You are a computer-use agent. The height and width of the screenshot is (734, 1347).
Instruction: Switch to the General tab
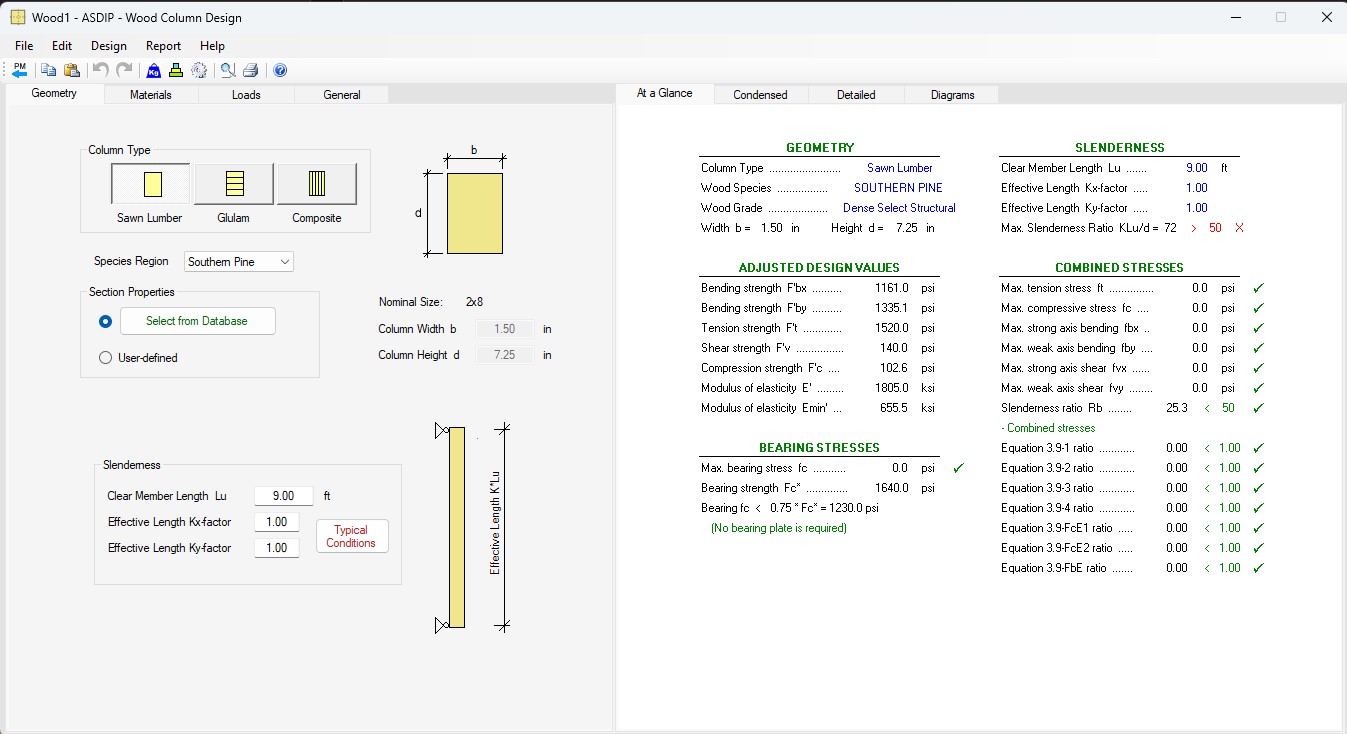coord(342,95)
